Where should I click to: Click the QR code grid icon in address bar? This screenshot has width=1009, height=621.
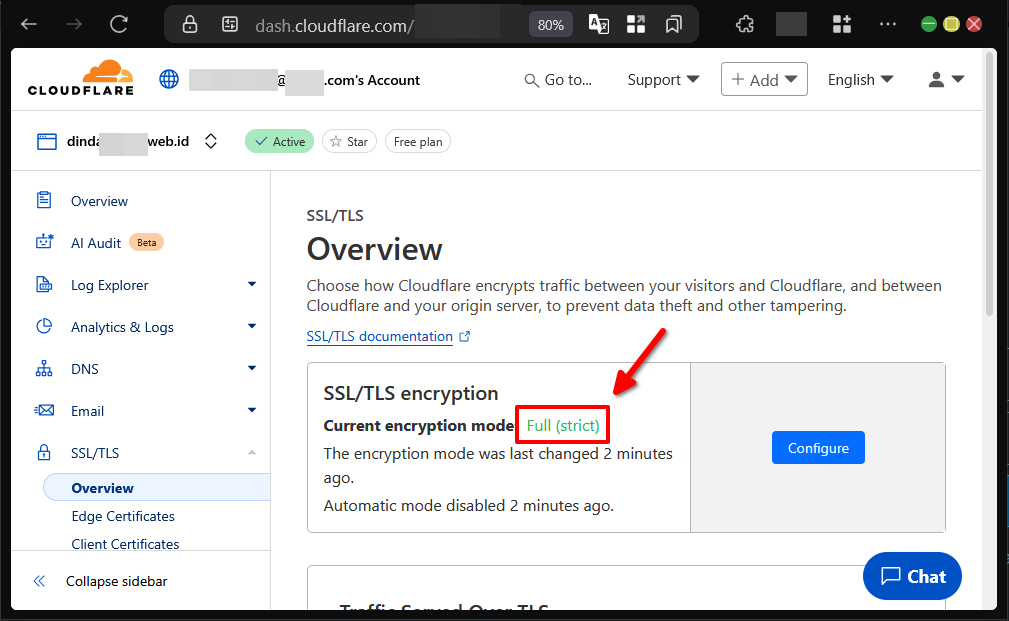tap(636, 24)
